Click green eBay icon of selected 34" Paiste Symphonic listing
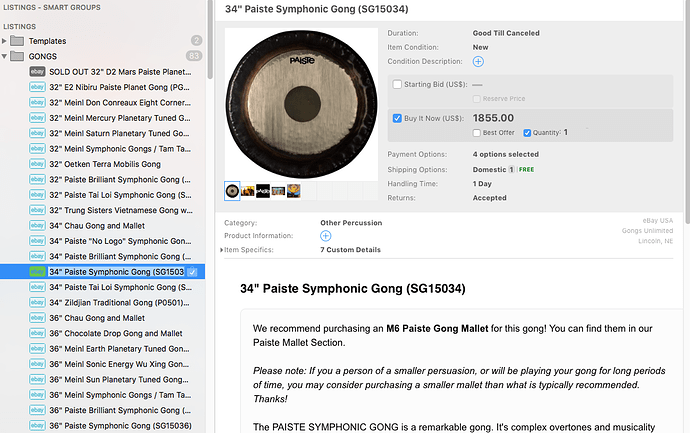Image resolution: width=690 pixels, height=433 pixels. (x=37, y=272)
